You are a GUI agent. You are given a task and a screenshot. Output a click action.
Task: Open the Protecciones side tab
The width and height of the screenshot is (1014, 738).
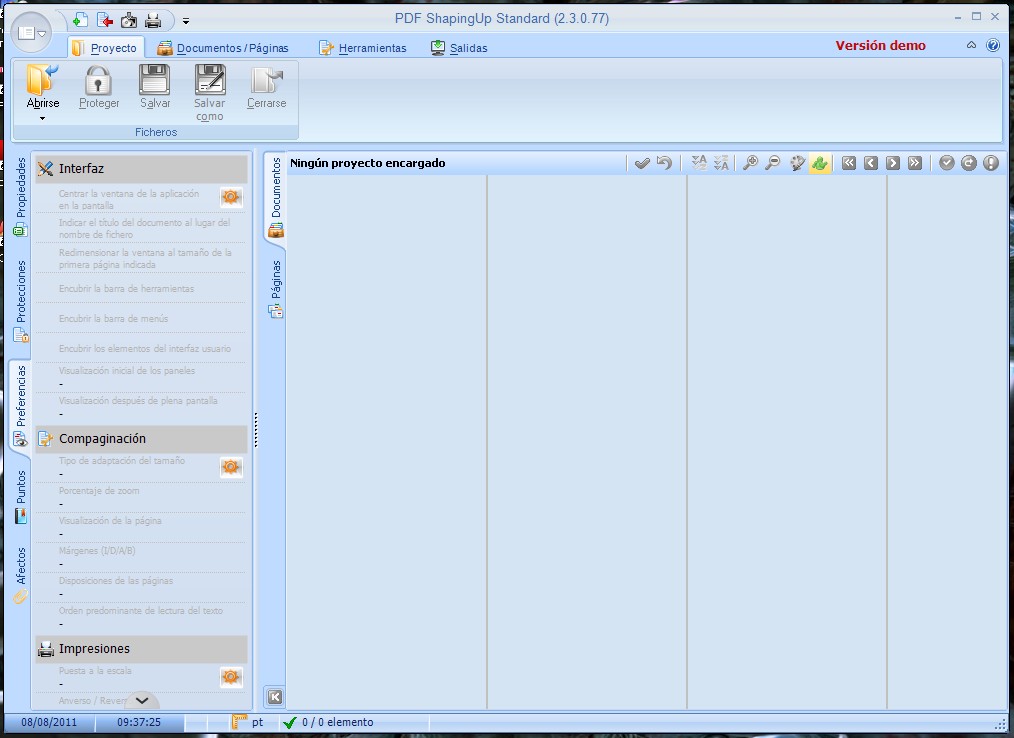pyautogui.click(x=21, y=301)
